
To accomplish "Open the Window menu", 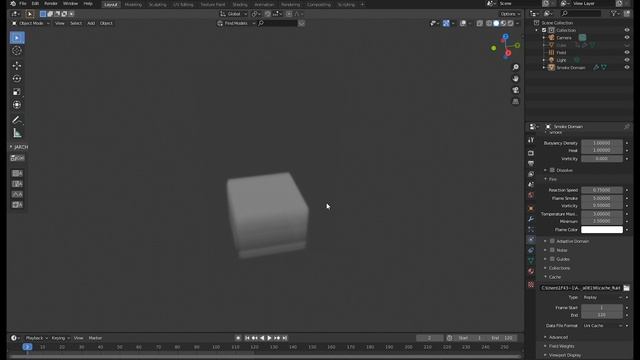I will pyautogui.click(x=70, y=4).
